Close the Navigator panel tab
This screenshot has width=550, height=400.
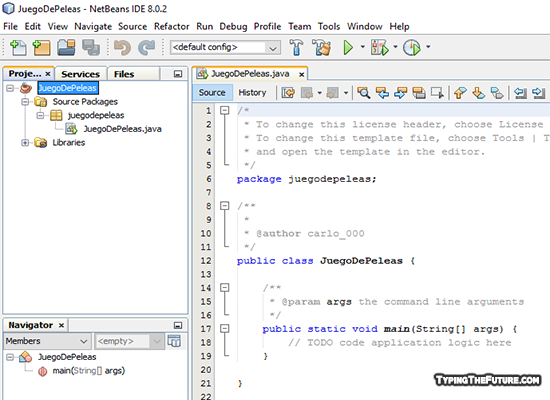(x=61, y=325)
